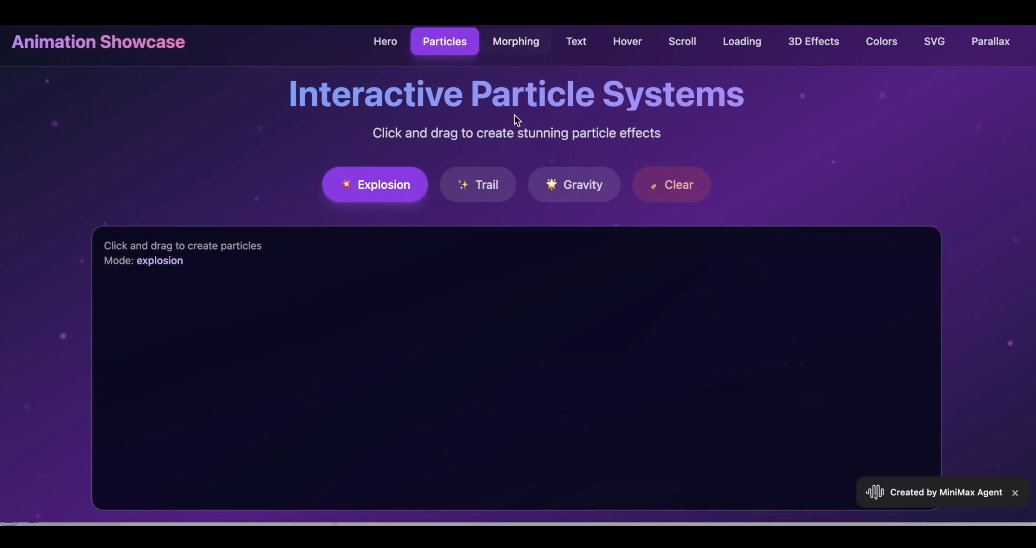Image resolution: width=1036 pixels, height=548 pixels.
Task: Click the star icon on Gravity
Action: point(551,185)
